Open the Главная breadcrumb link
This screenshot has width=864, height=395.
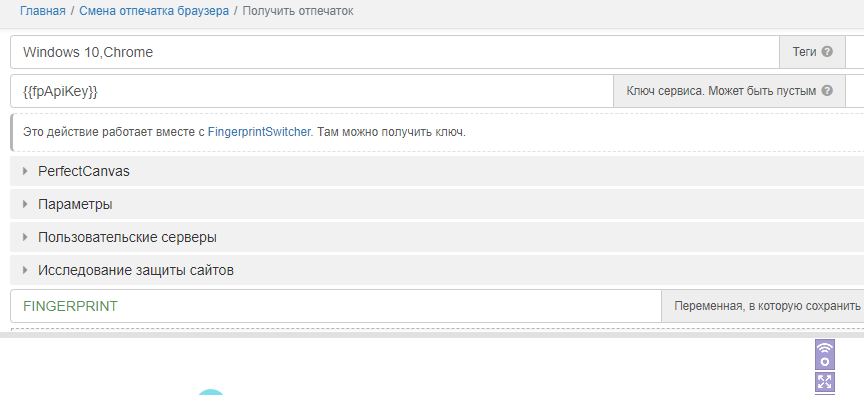42,10
